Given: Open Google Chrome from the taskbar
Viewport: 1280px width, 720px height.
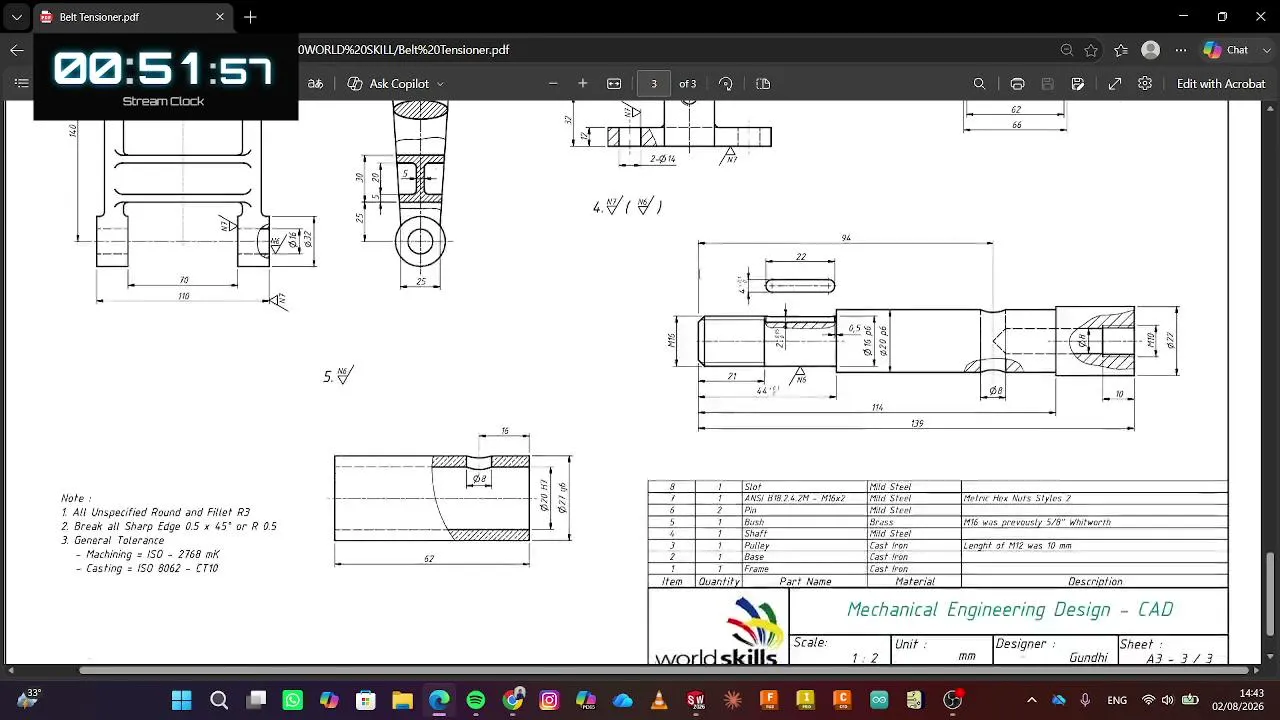Looking at the screenshot, I should pyautogui.click(x=513, y=700).
